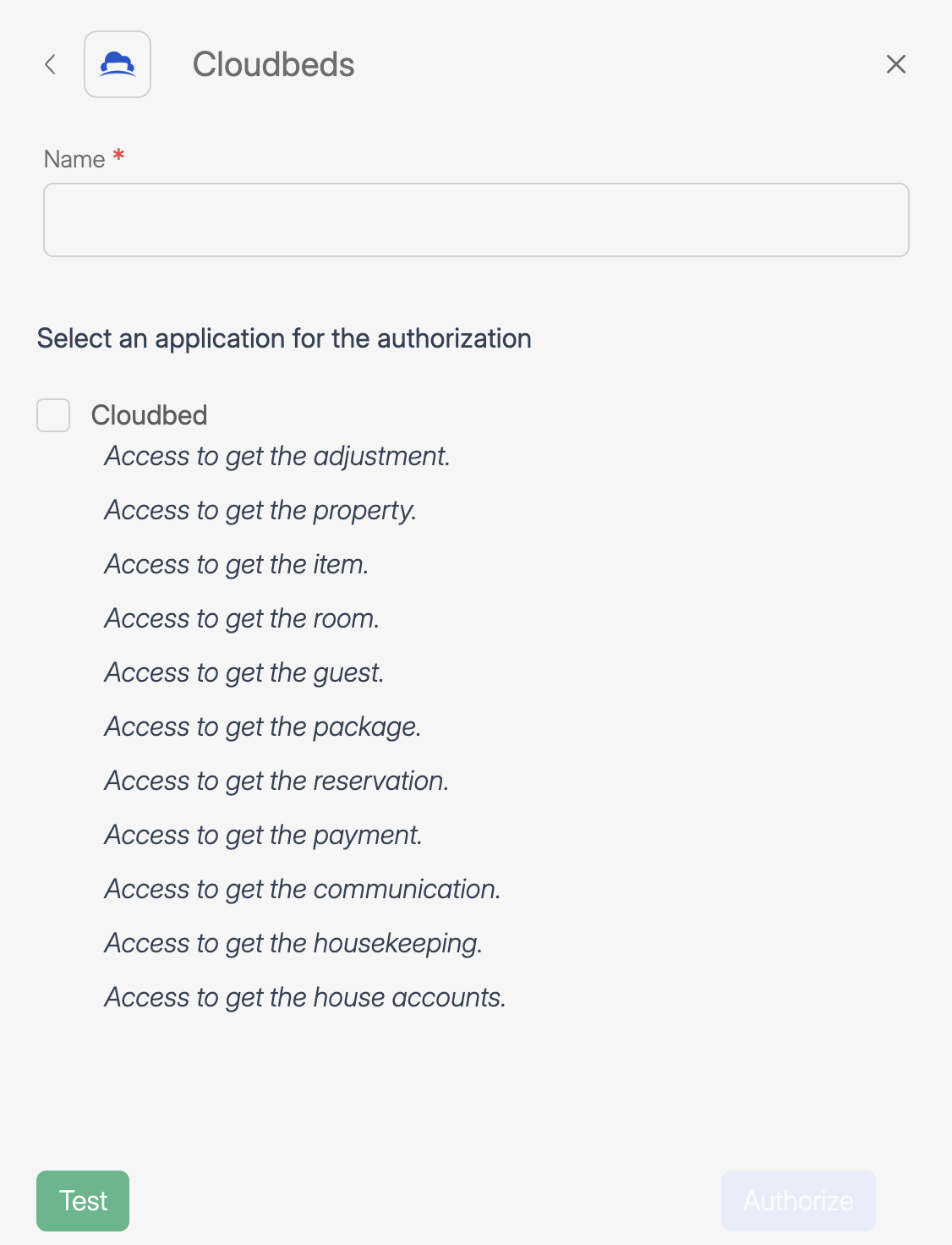Click the Cloudbed application label
This screenshot has width=952, height=1245.
[150, 415]
